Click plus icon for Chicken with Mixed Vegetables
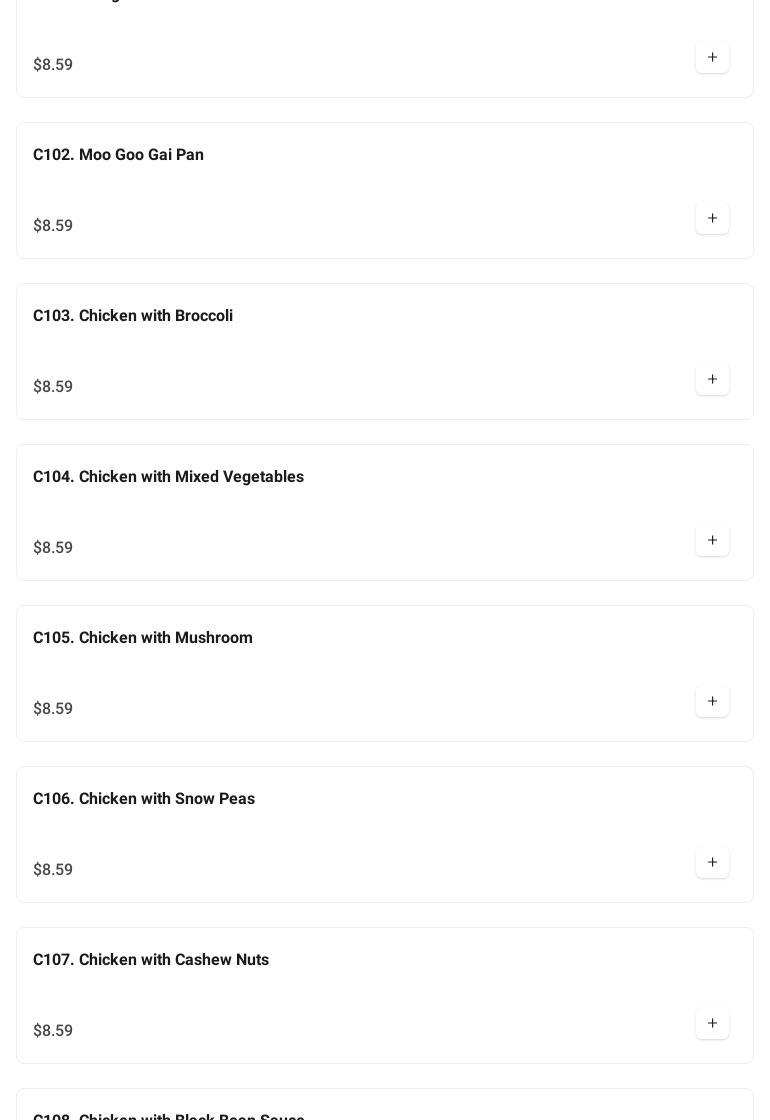The height and width of the screenshot is (1120, 770). (x=712, y=541)
